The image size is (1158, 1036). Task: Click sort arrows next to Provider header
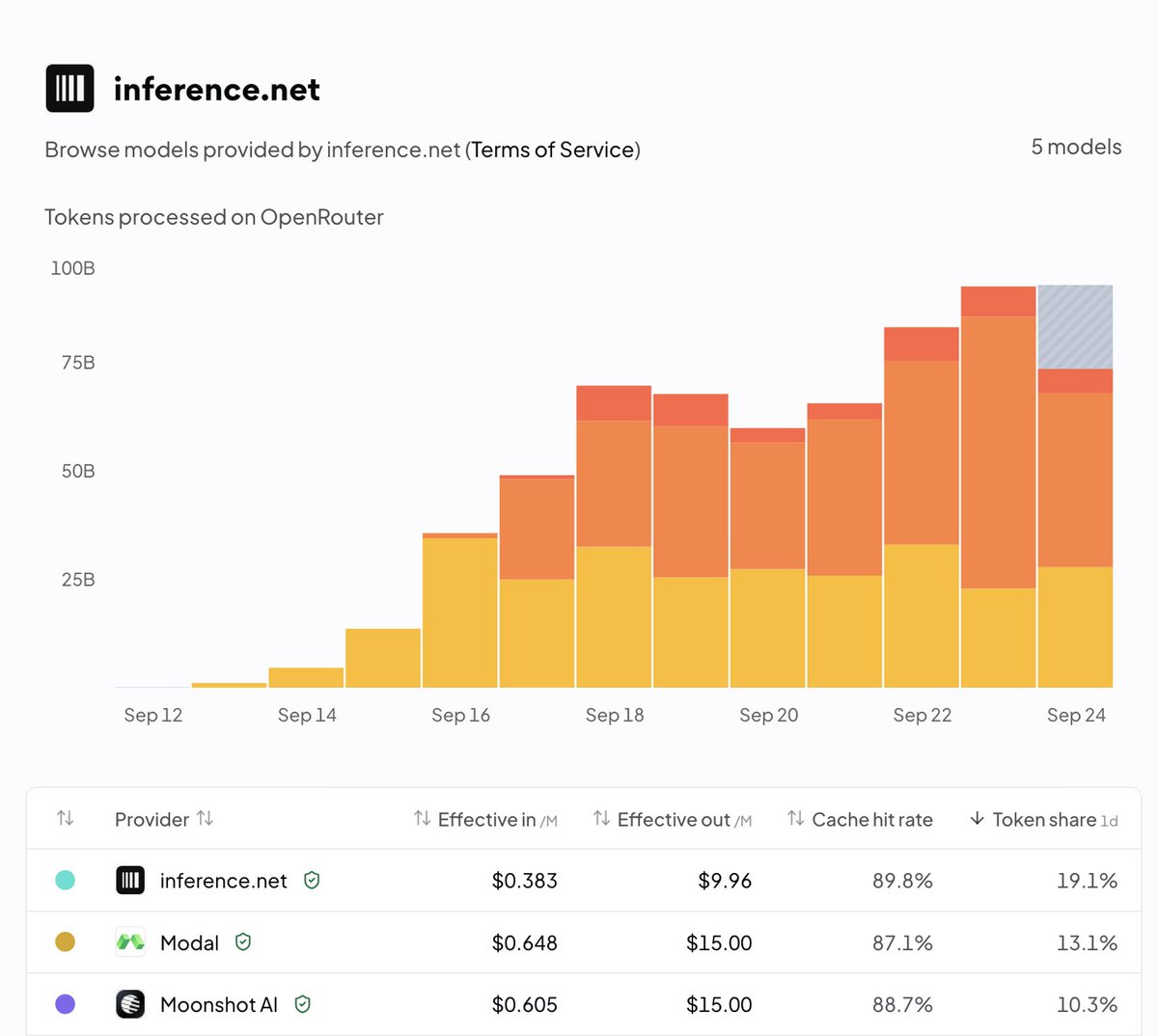pyautogui.click(x=205, y=818)
